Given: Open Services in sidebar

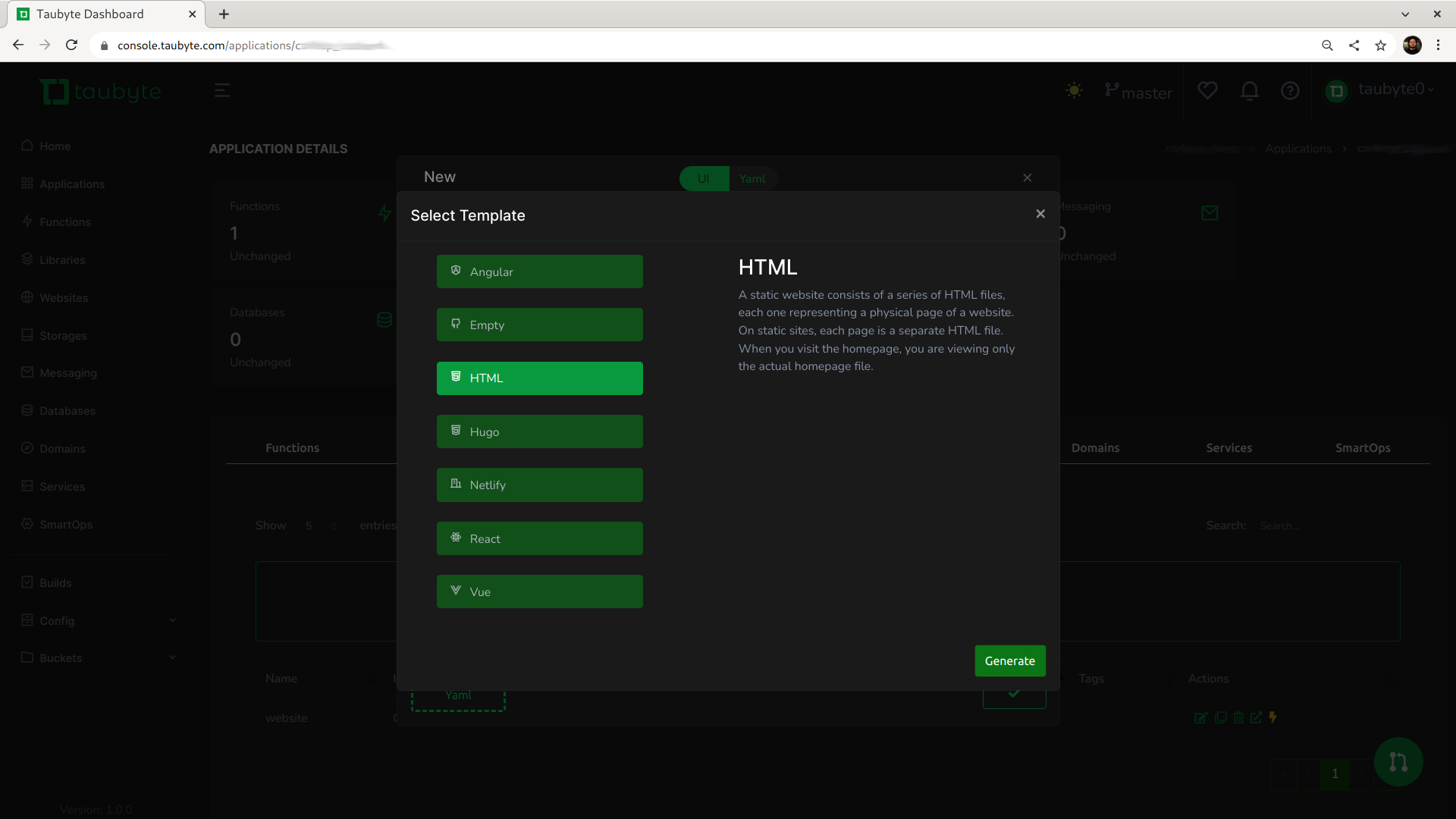Looking at the screenshot, I should (53, 486).
